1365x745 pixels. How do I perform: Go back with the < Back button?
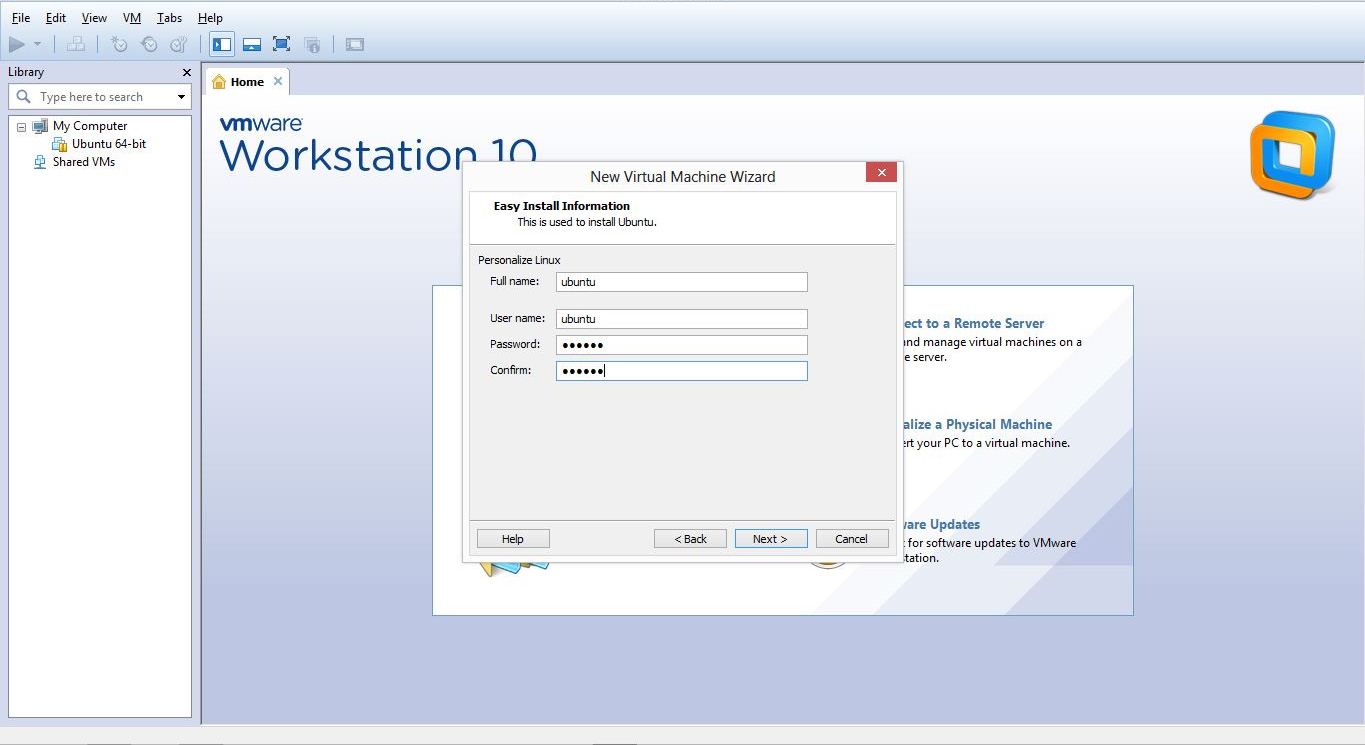pyautogui.click(x=690, y=539)
